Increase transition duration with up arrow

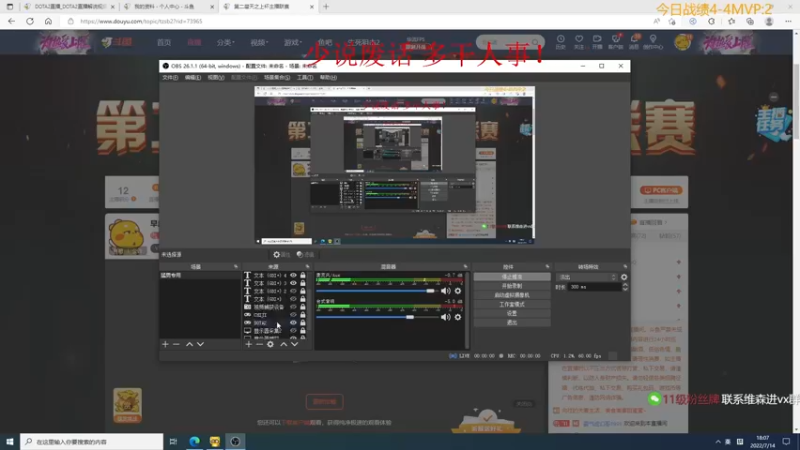tap(625, 285)
